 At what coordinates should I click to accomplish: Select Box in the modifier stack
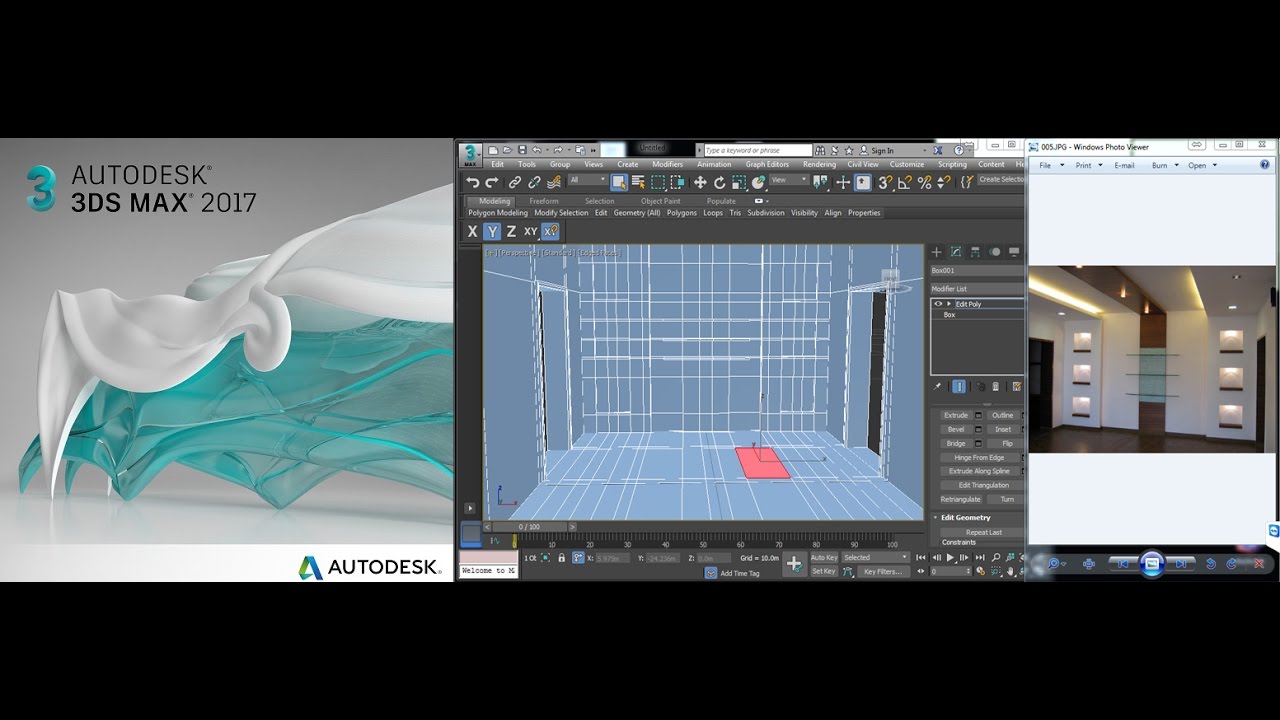click(x=949, y=315)
